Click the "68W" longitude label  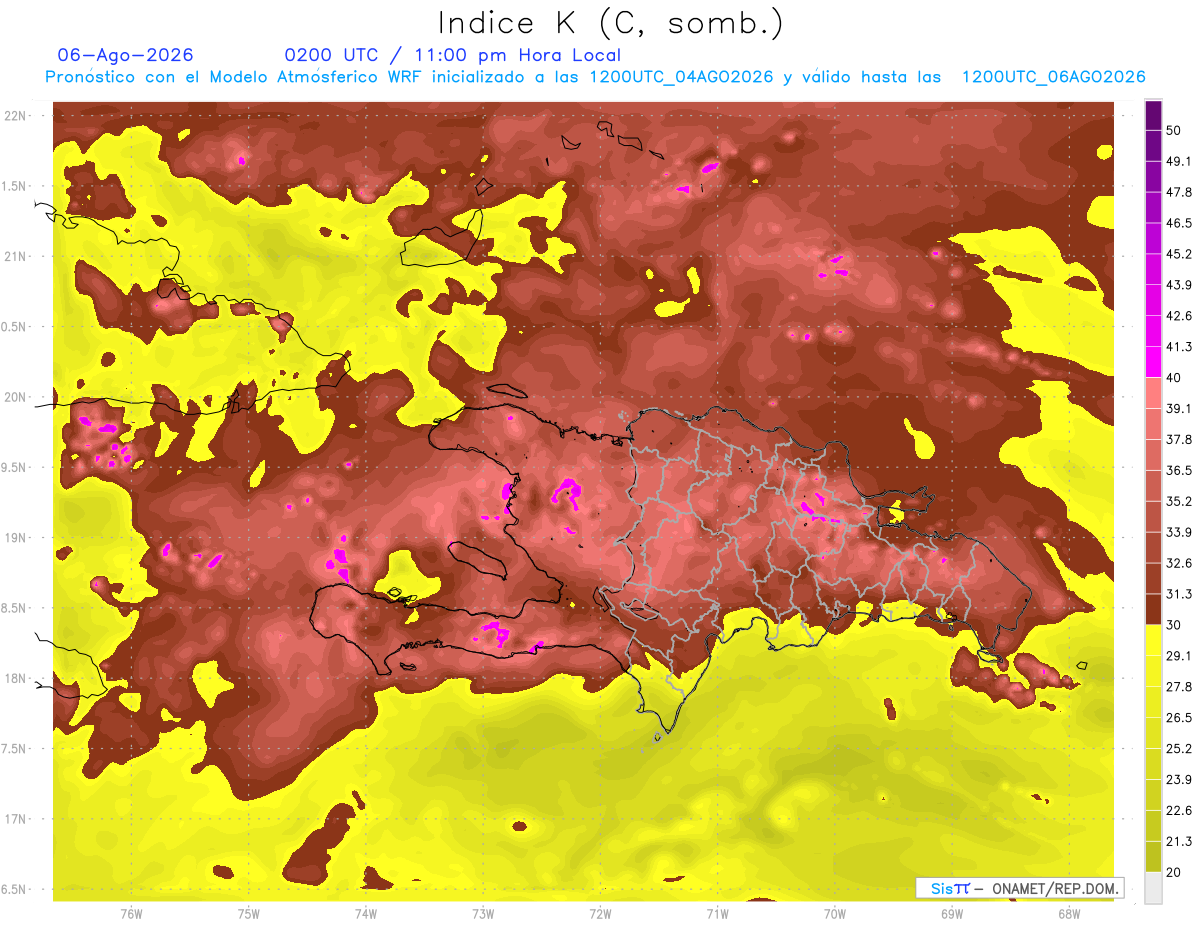click(x=1069, y=914)
